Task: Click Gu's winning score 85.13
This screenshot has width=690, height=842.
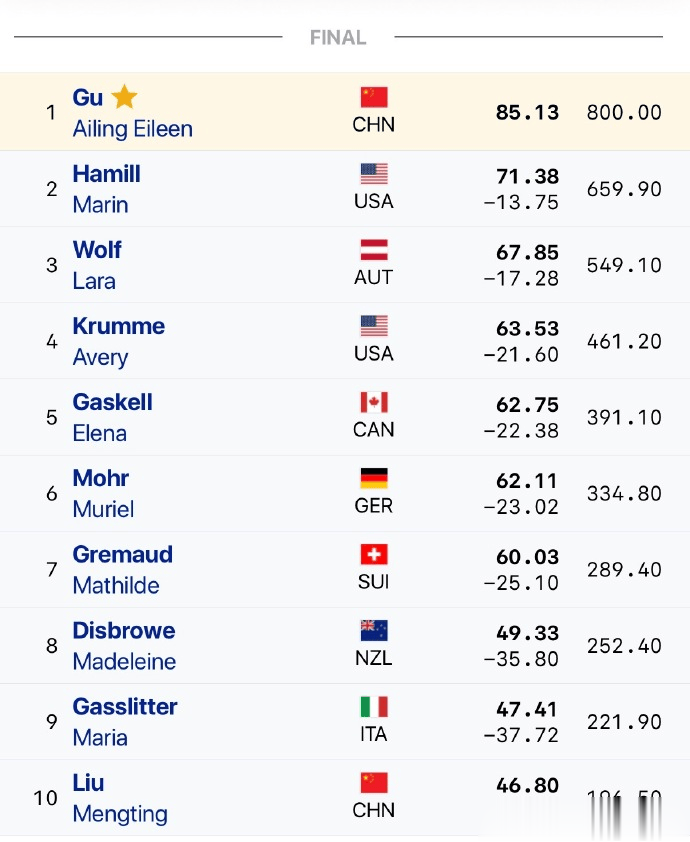Action: pyautogui.click(x=527, y=112)
